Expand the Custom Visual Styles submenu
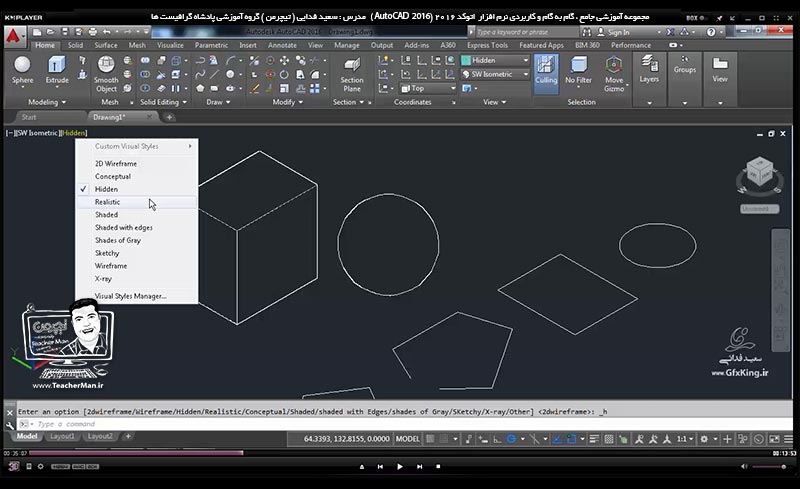800x489 pixels. point(137,146)
